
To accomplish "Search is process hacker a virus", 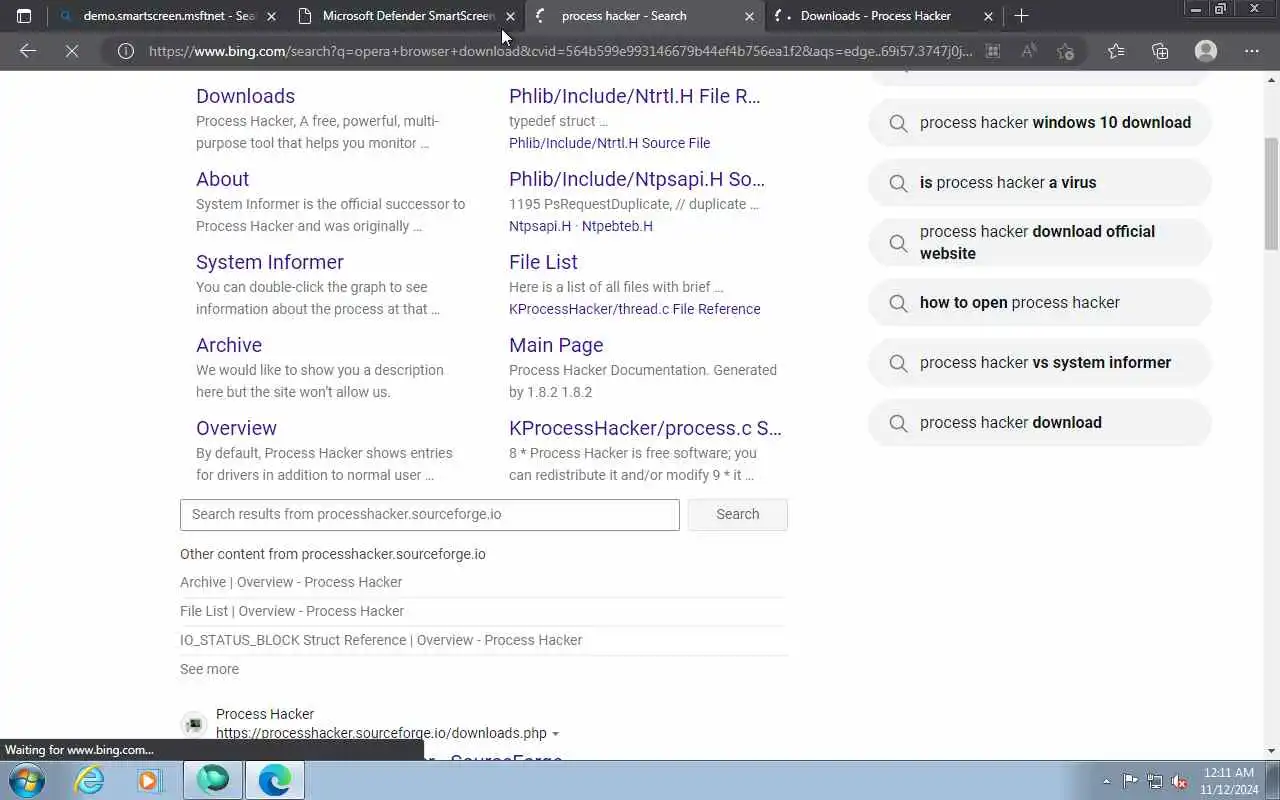I will (1040, 183).
